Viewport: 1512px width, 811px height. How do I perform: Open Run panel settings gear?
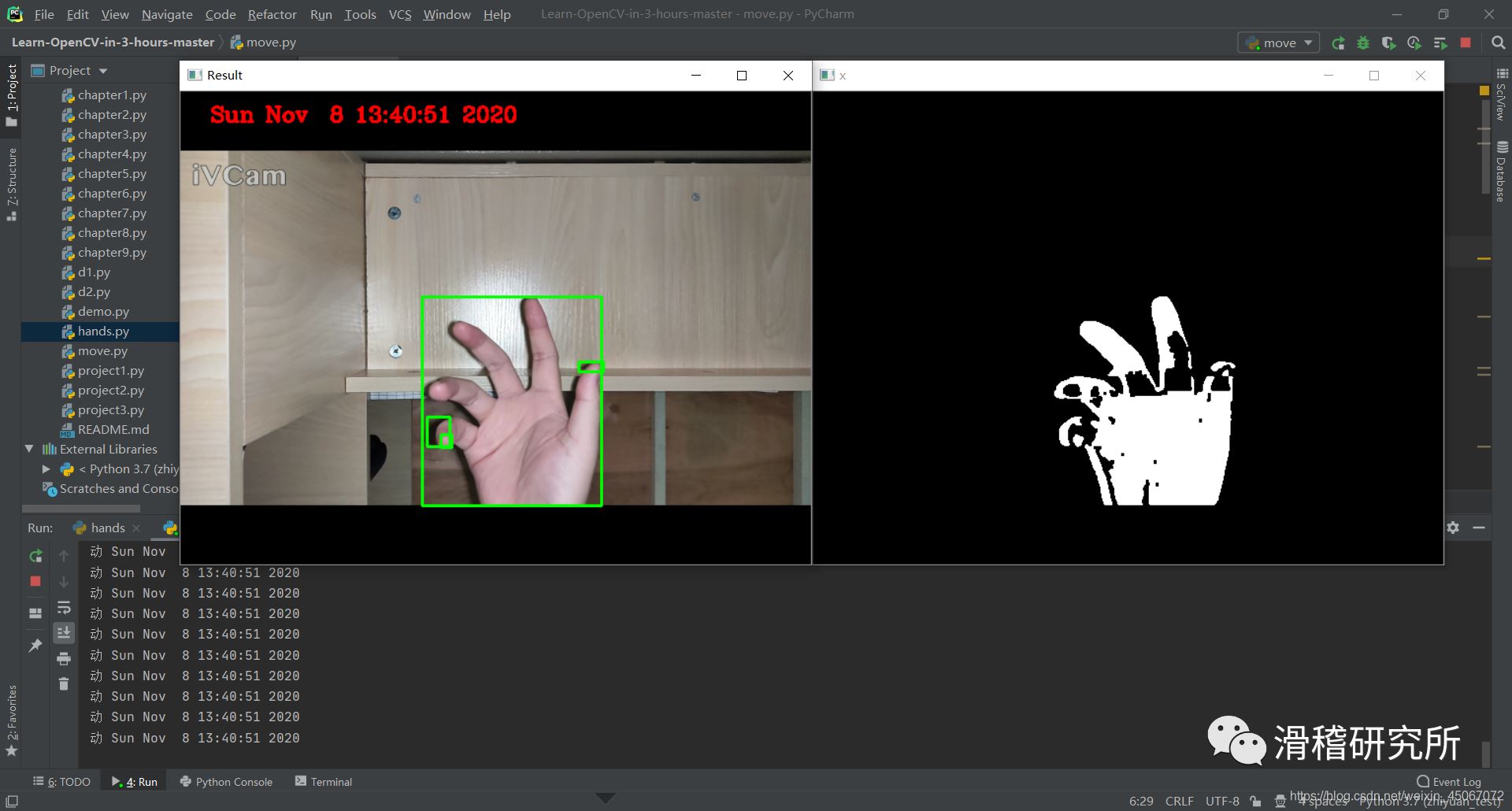1453,528
